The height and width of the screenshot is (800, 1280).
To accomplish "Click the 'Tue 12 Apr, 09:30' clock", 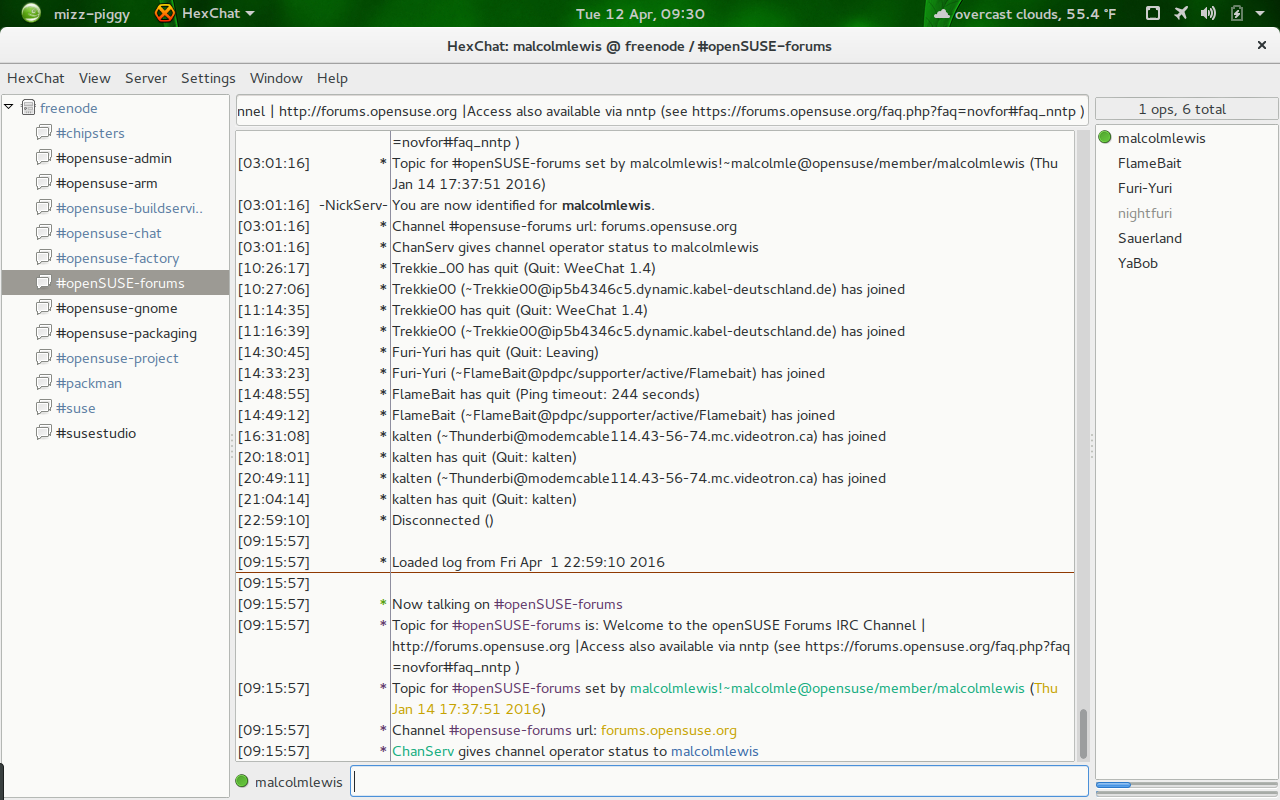I will pos(641,14).
